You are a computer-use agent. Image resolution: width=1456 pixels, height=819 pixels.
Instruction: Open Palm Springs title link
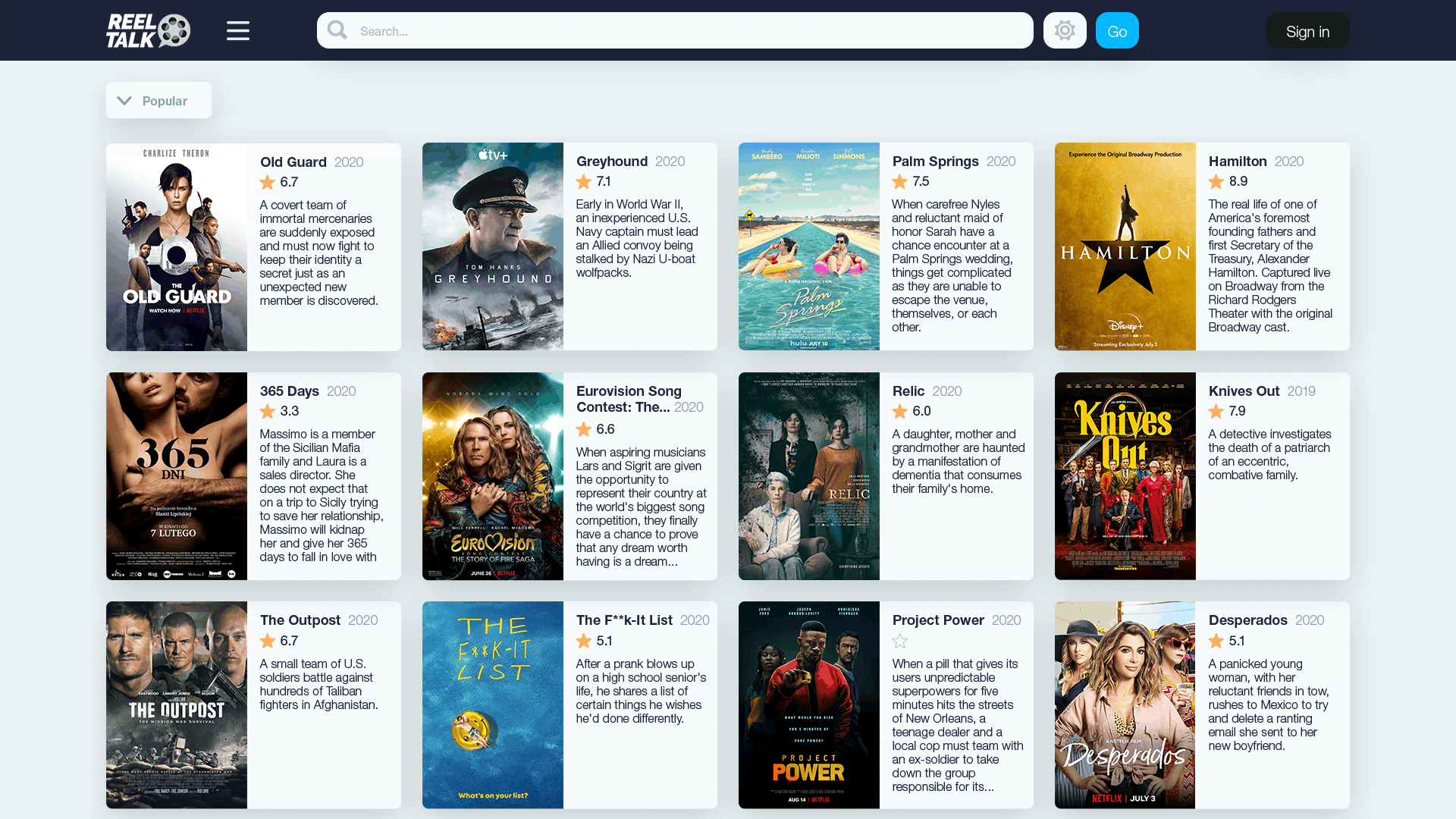pyautogui.click(x=935, y=162)
